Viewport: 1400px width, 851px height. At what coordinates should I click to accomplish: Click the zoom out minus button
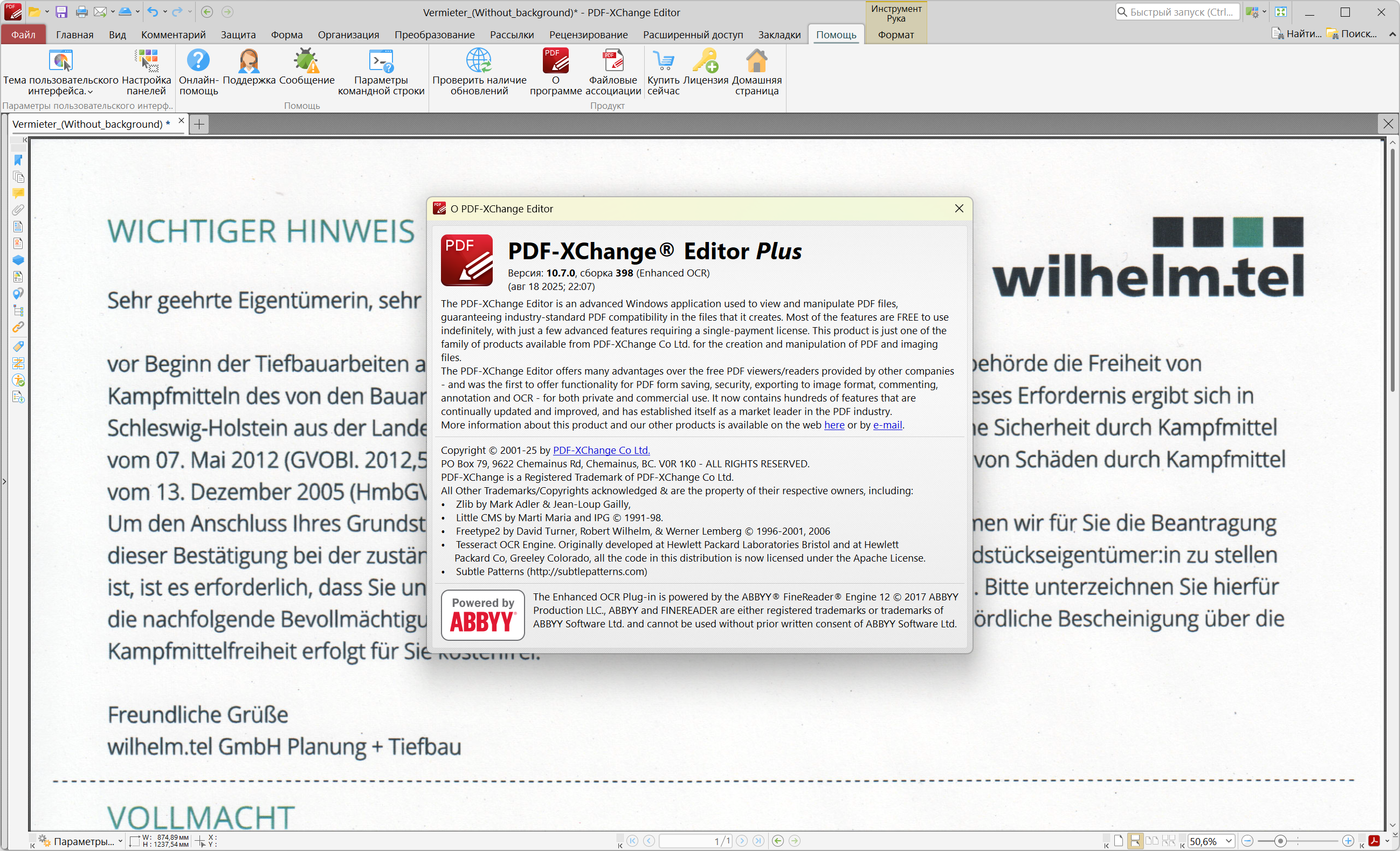[x=1248, y=841]
